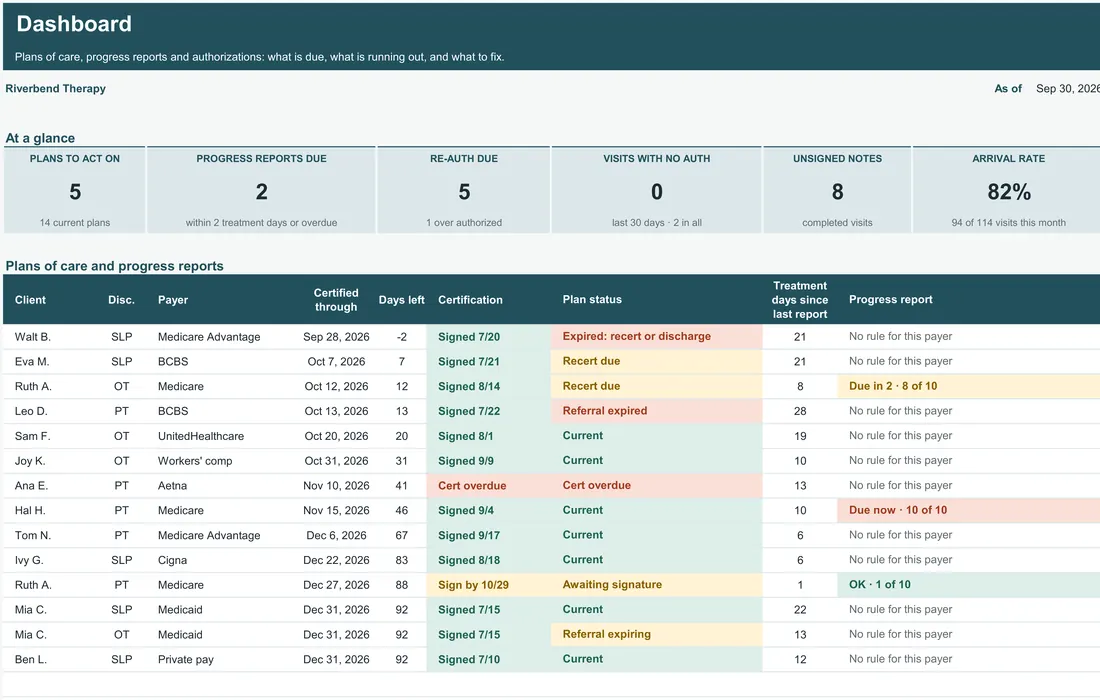Image resolution: width=1100 pixels, height=700 pixels.
Task: Click the 1 over authorized caption
Action: (x=464, y=222)
